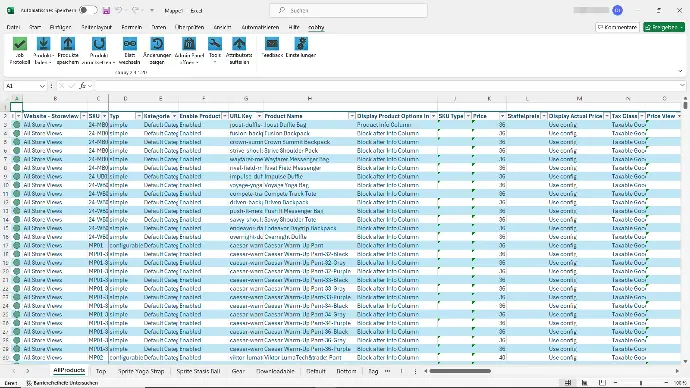Viewport: 690px width, 388px height.
Task: Click the 100% zoom level
Action: click(x=680, y=383)
